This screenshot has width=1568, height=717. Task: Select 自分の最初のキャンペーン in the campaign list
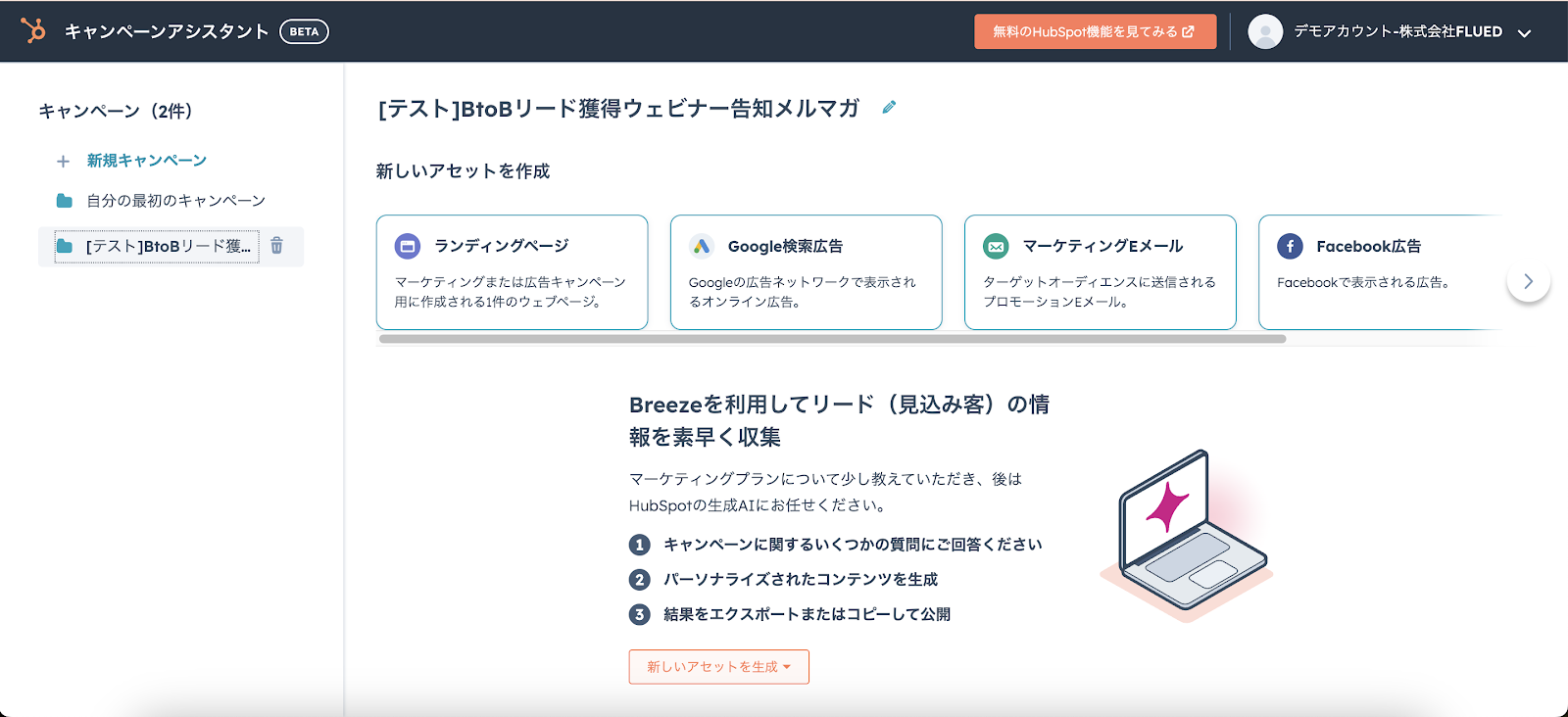coord(176,201)
